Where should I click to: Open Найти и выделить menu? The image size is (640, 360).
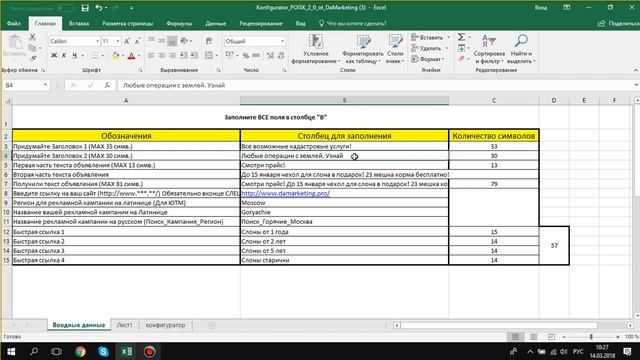[x=521, y=49]
